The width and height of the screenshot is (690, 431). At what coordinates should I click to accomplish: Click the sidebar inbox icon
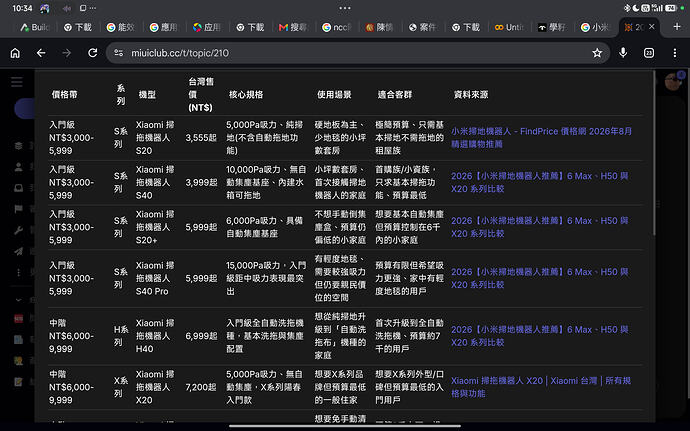[18, 188]
